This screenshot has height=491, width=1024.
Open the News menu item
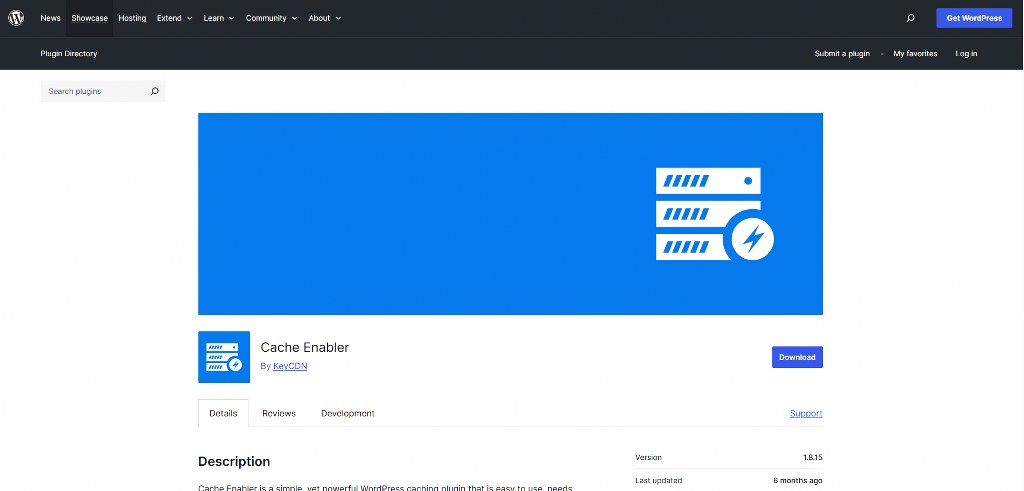pyautogui.click(x=50, y=18)
